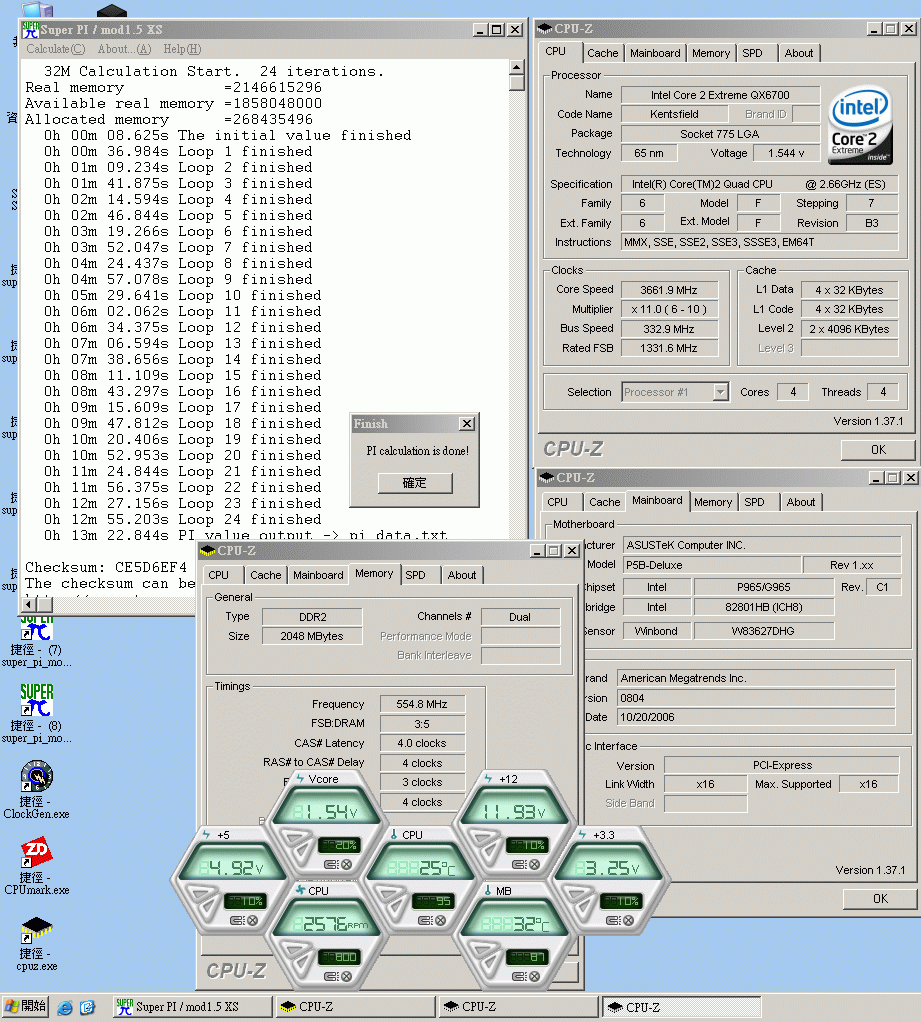Screen dimensions: 921x1022
Task: Click the Core Speed value 3661.9 MHz
Action: (x=669, y=290)
